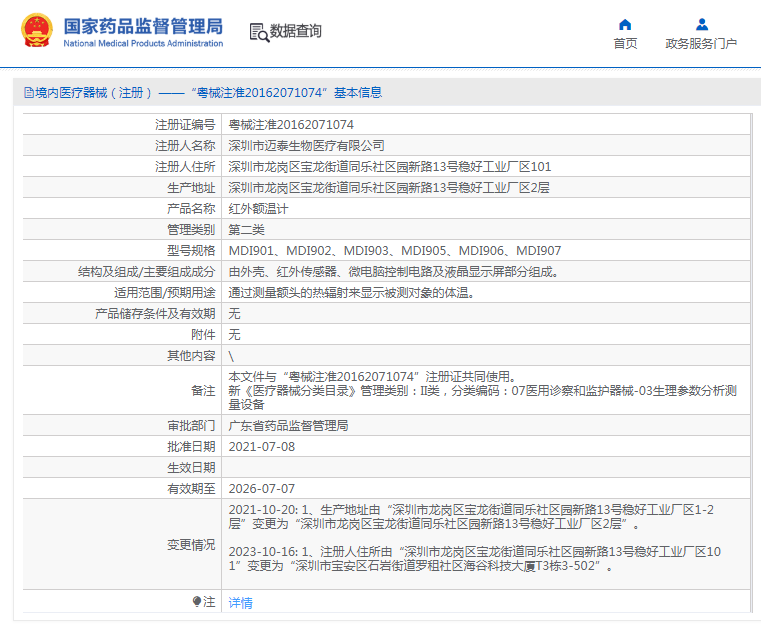This screenshot has height=624, width=761.
Task: Click the 注册人住所 address ending in 厂区101
Action: (390, 166)
